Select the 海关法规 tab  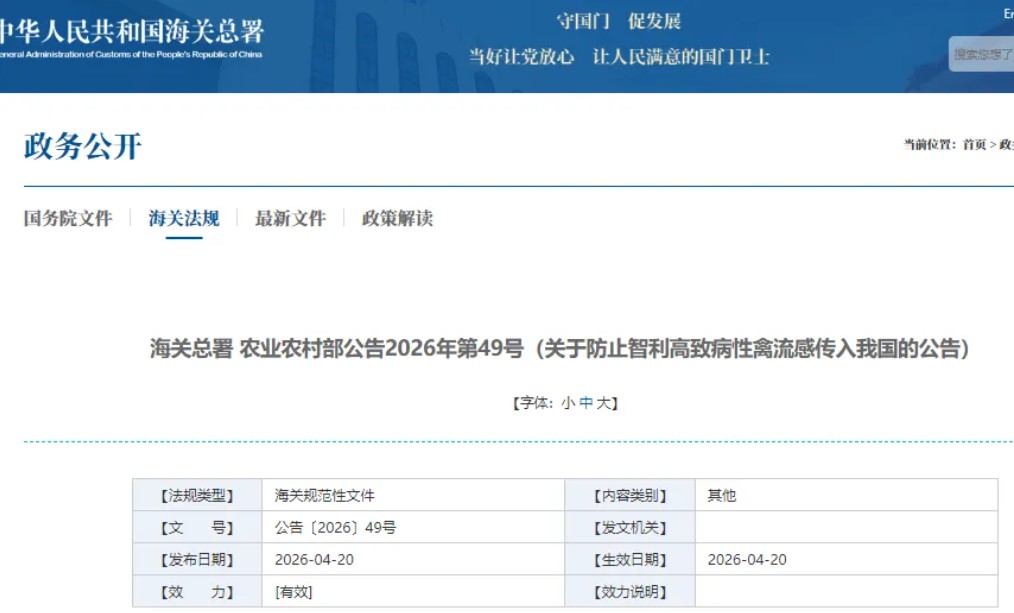[184, 218]
